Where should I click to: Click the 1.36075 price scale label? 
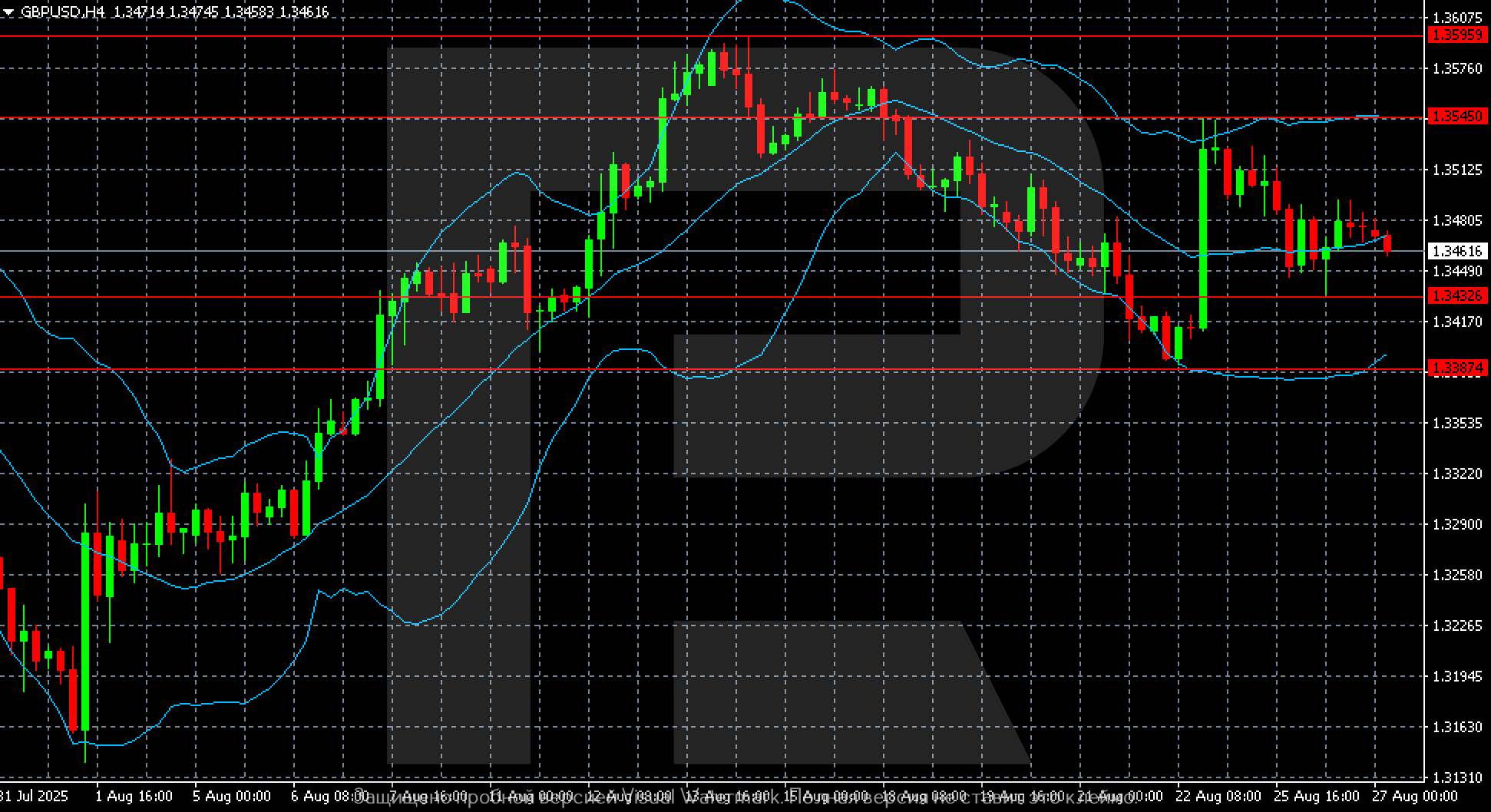1457,18
